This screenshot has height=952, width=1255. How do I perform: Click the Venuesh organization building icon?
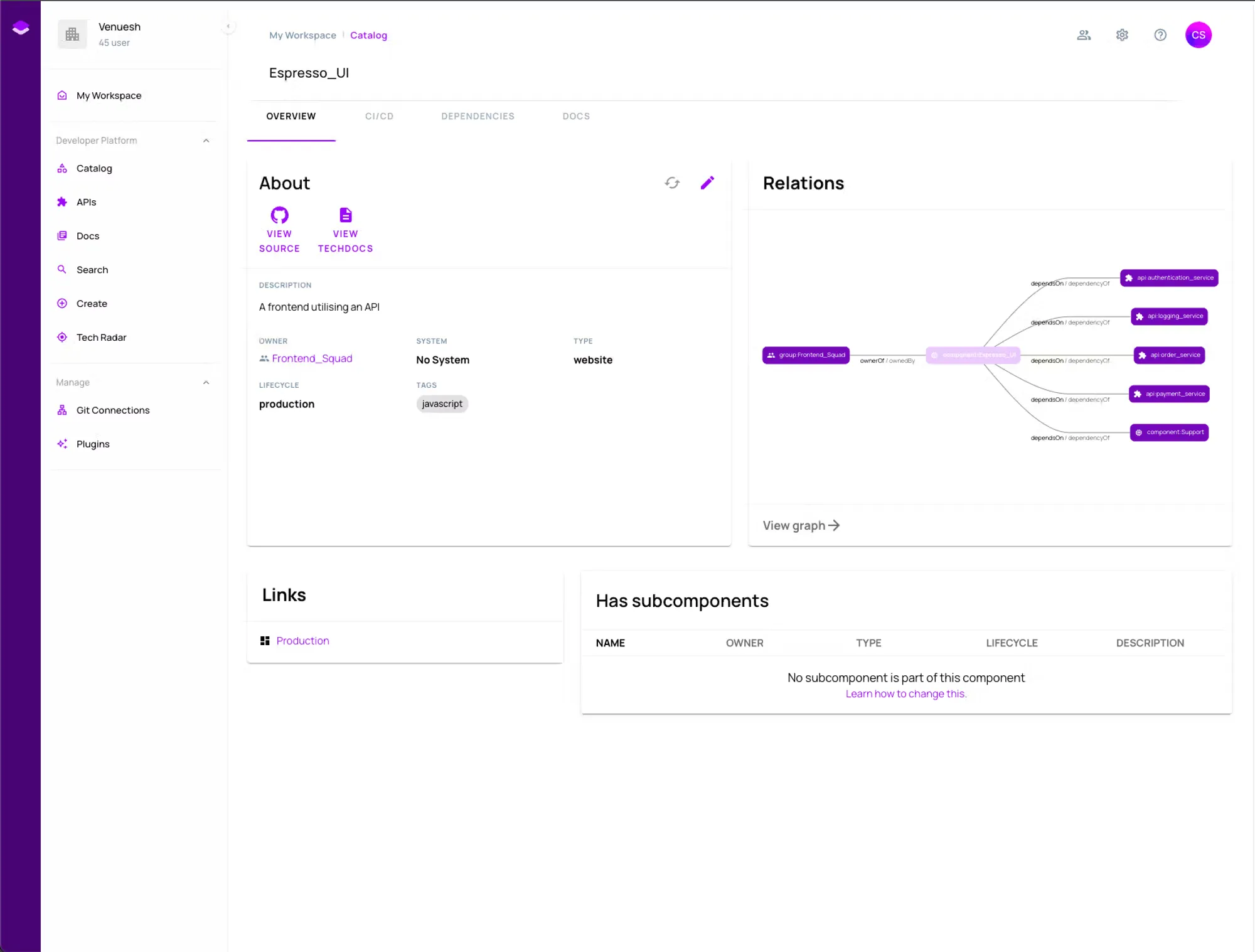72,35
